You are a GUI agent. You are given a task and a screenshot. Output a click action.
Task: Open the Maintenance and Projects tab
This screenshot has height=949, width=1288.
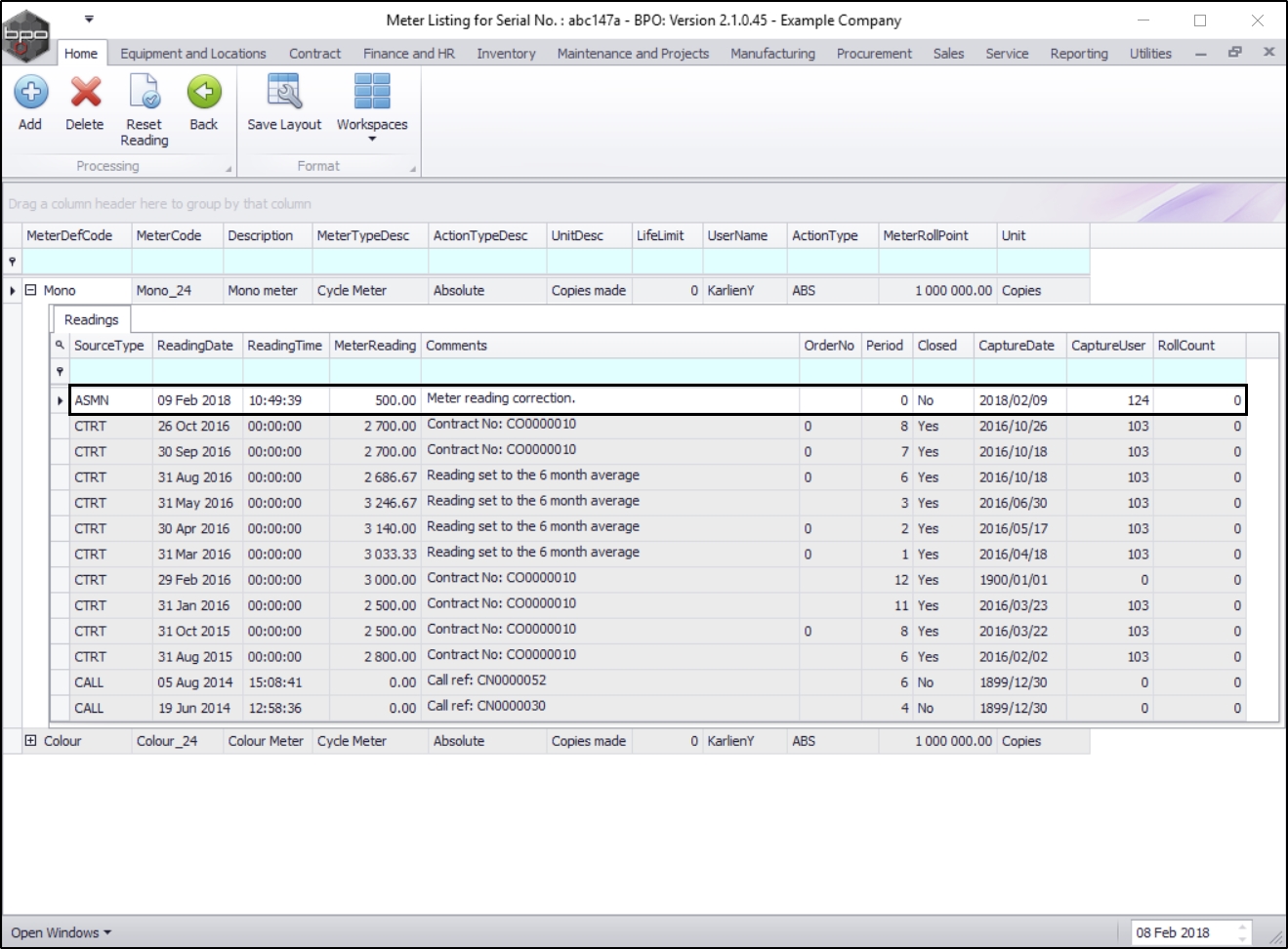click(x=633, y=54)
